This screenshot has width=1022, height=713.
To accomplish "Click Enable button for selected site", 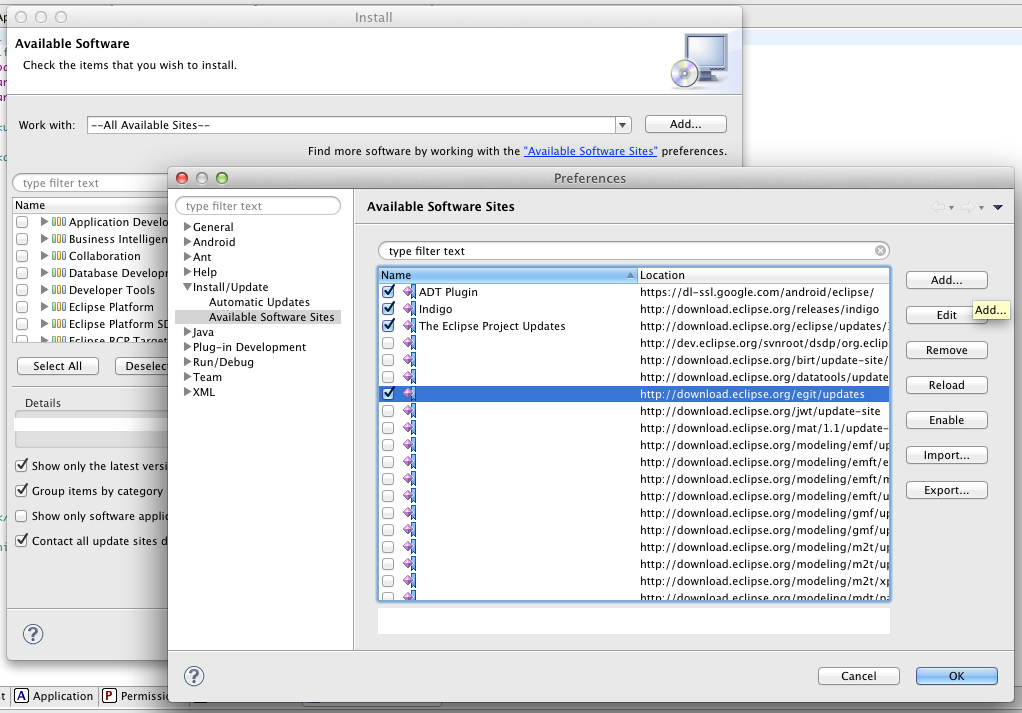I will tap(946, 420).
